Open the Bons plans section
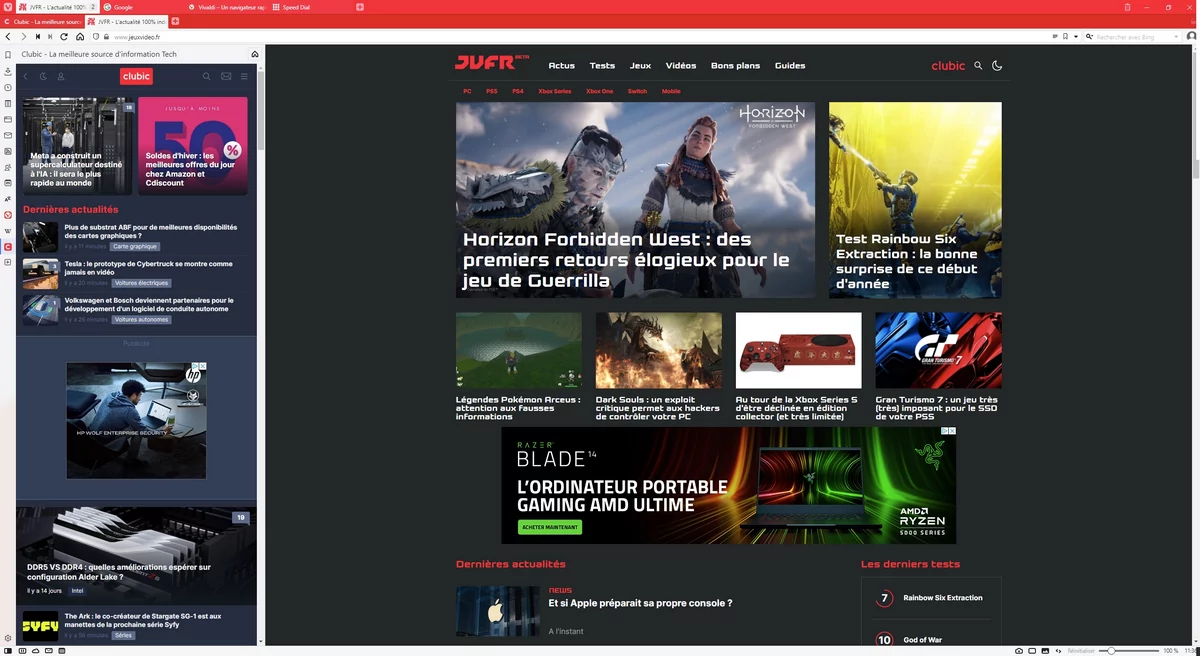The height and width of the screenshot is (656, 1200). (x=735, y=66)
